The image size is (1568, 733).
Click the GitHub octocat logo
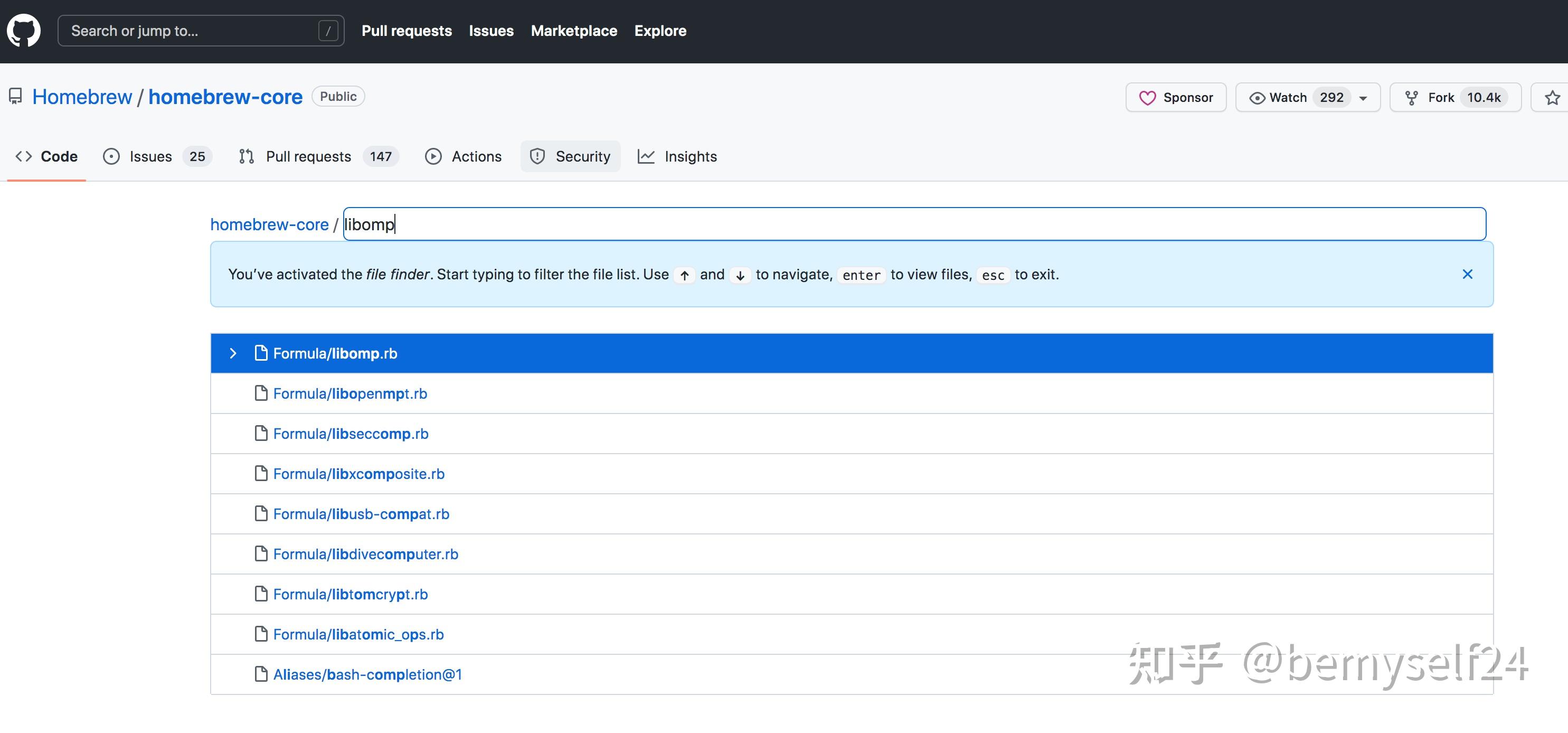[x=24, y=31]
